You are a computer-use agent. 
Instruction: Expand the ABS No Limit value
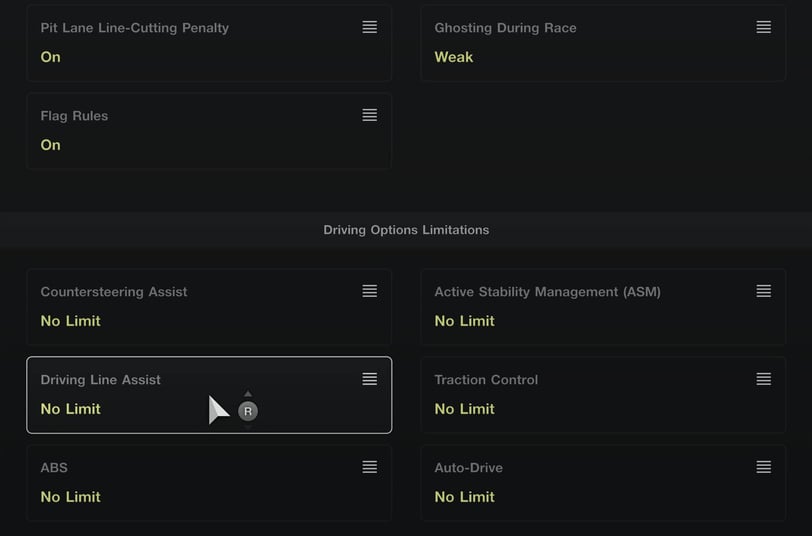point(70,497)
